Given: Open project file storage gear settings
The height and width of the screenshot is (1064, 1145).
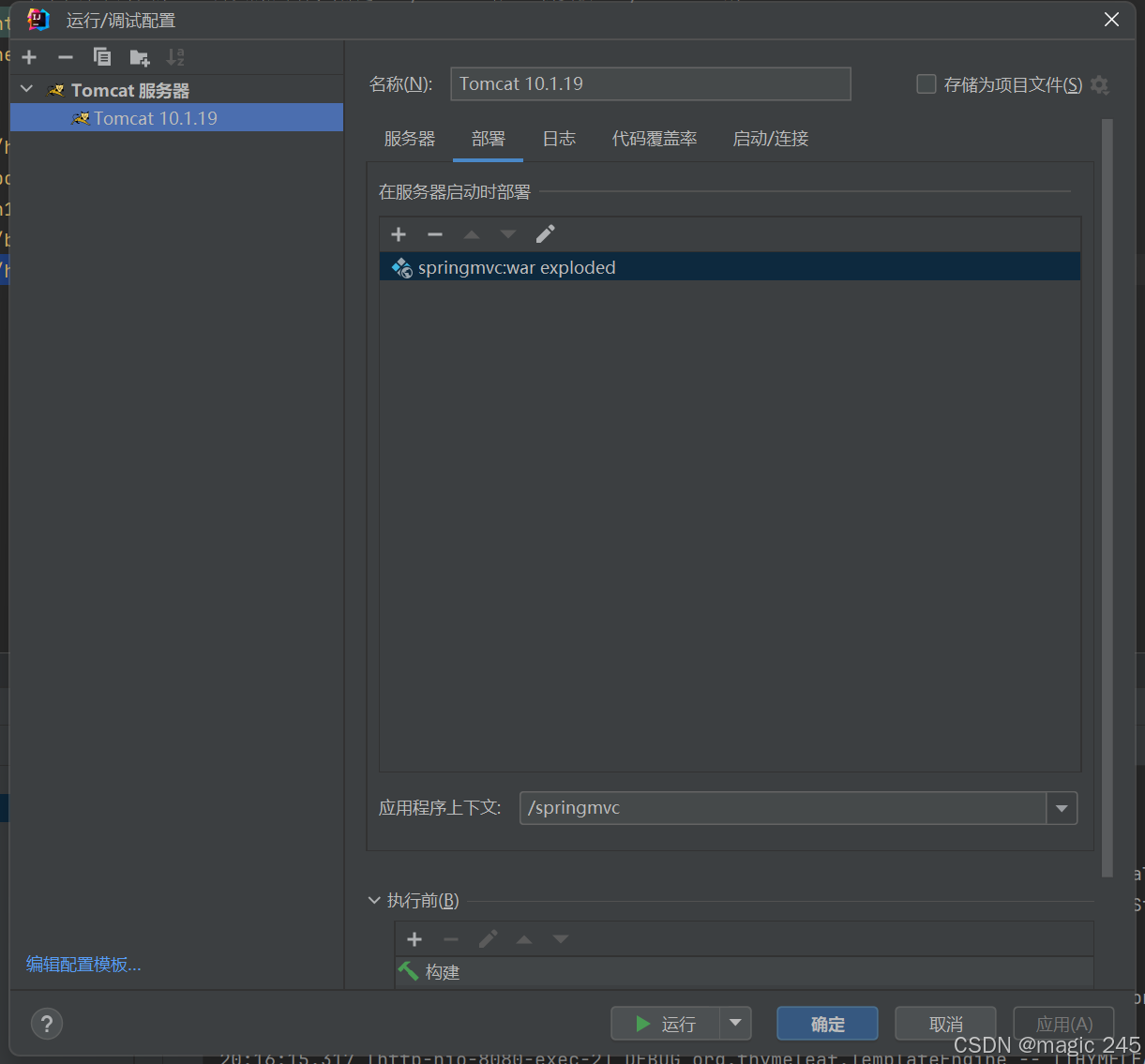Looking at the screenshot, I should click(x=1100, y=85).
